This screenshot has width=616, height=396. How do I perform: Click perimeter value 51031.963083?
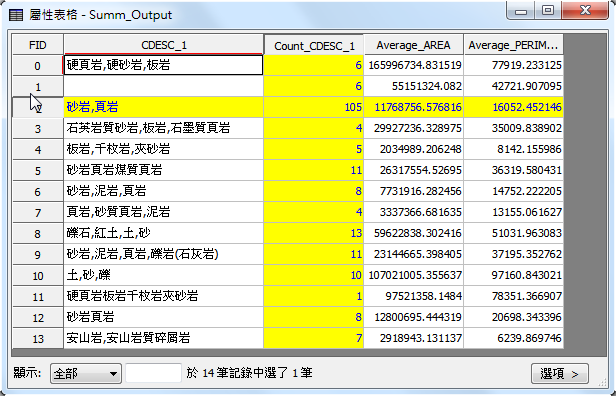pyautogui.click(x=513, y=233)
